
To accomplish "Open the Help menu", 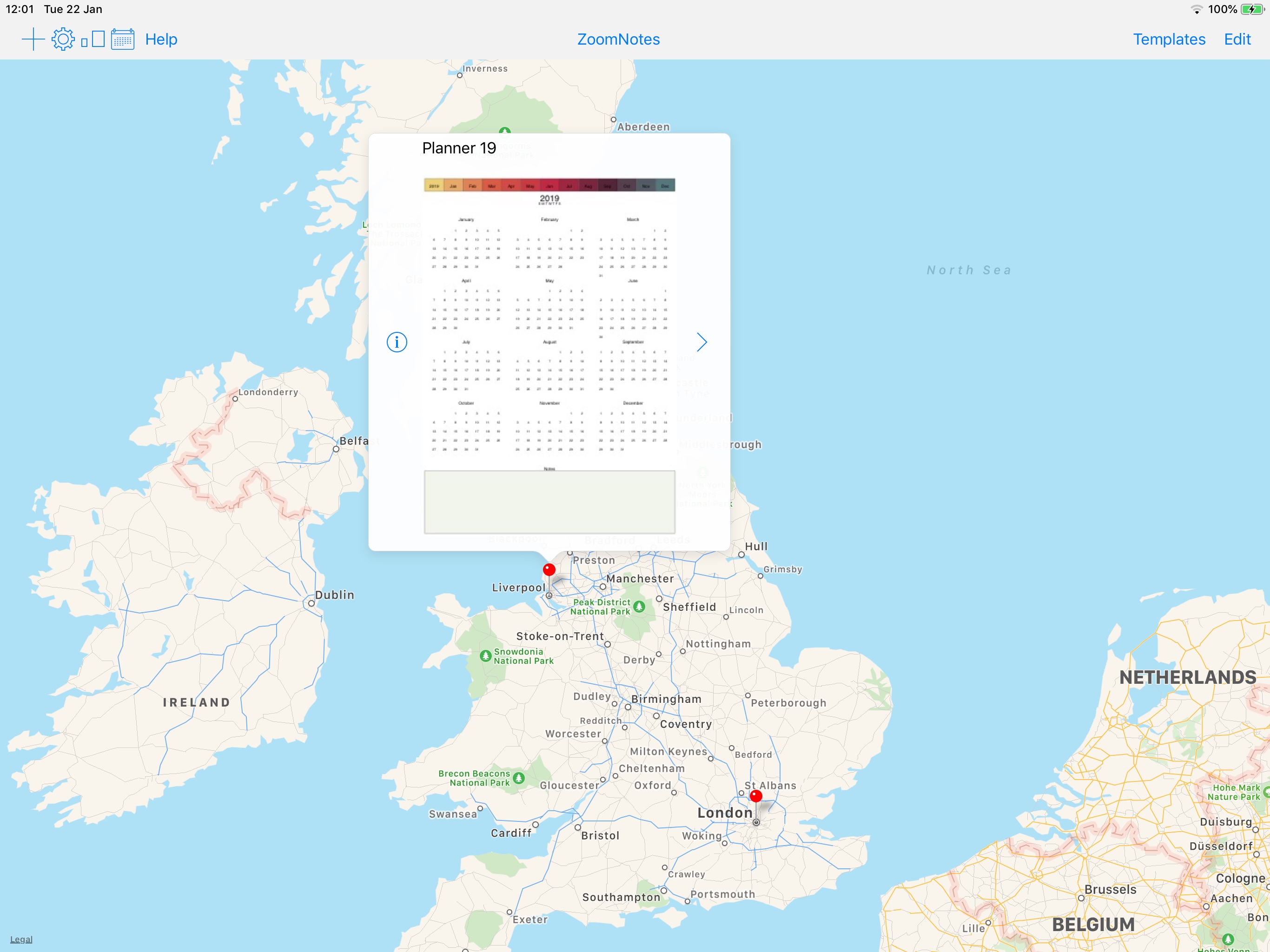I will tap(161, 39).
